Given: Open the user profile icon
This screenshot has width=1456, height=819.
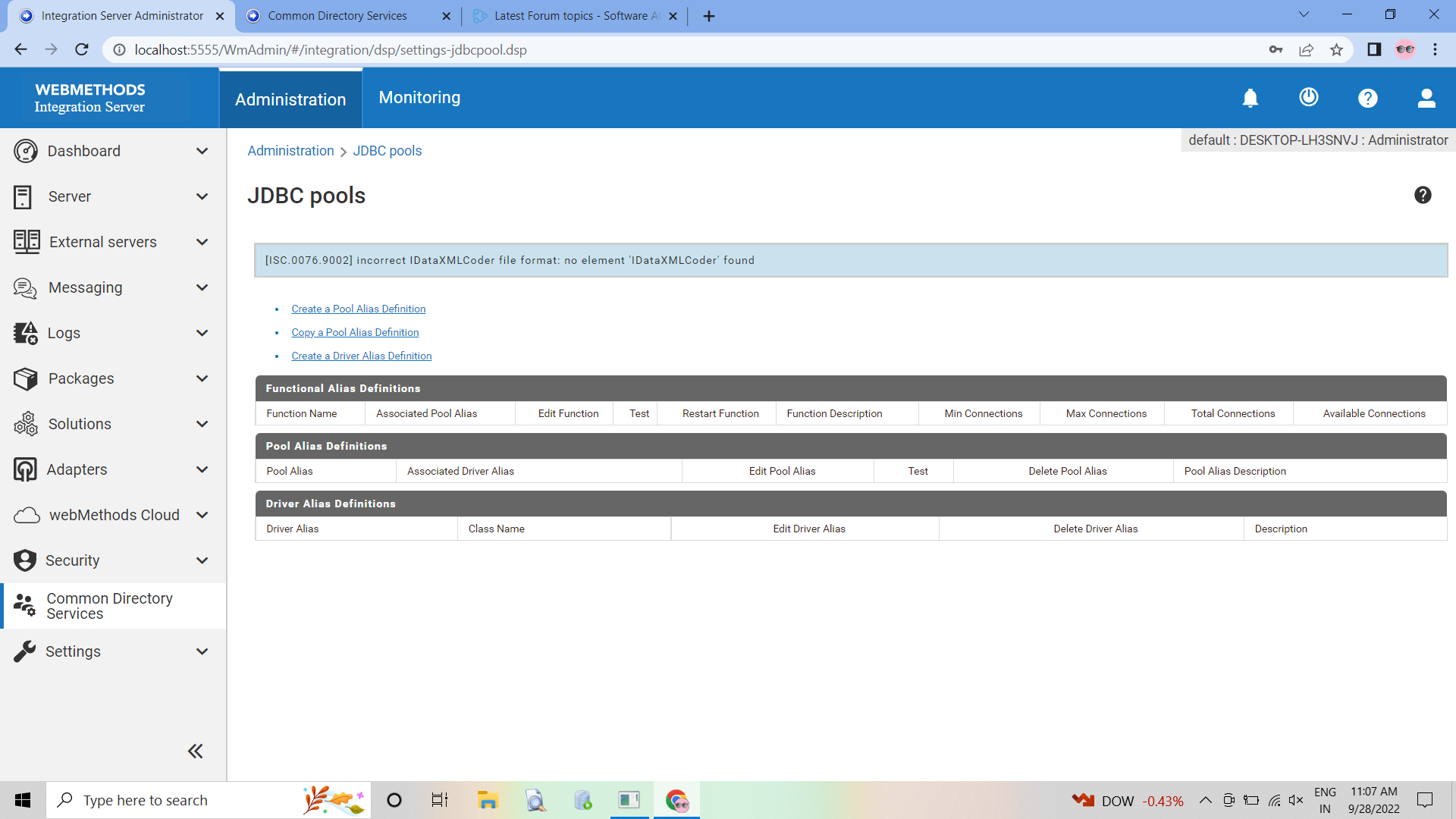Looking at the screenshot, I should tap(1426, 98).
